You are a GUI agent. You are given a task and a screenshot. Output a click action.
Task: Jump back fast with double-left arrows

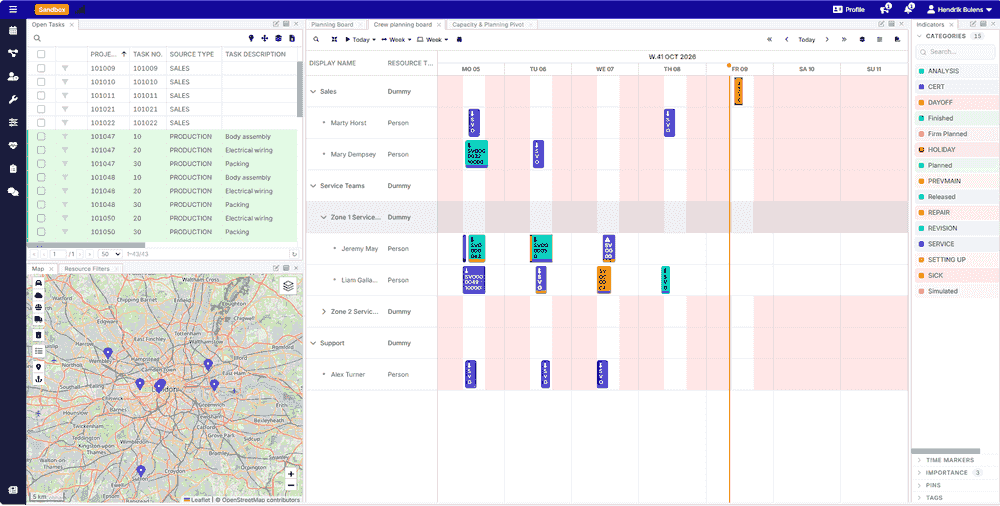click(769, 40)
